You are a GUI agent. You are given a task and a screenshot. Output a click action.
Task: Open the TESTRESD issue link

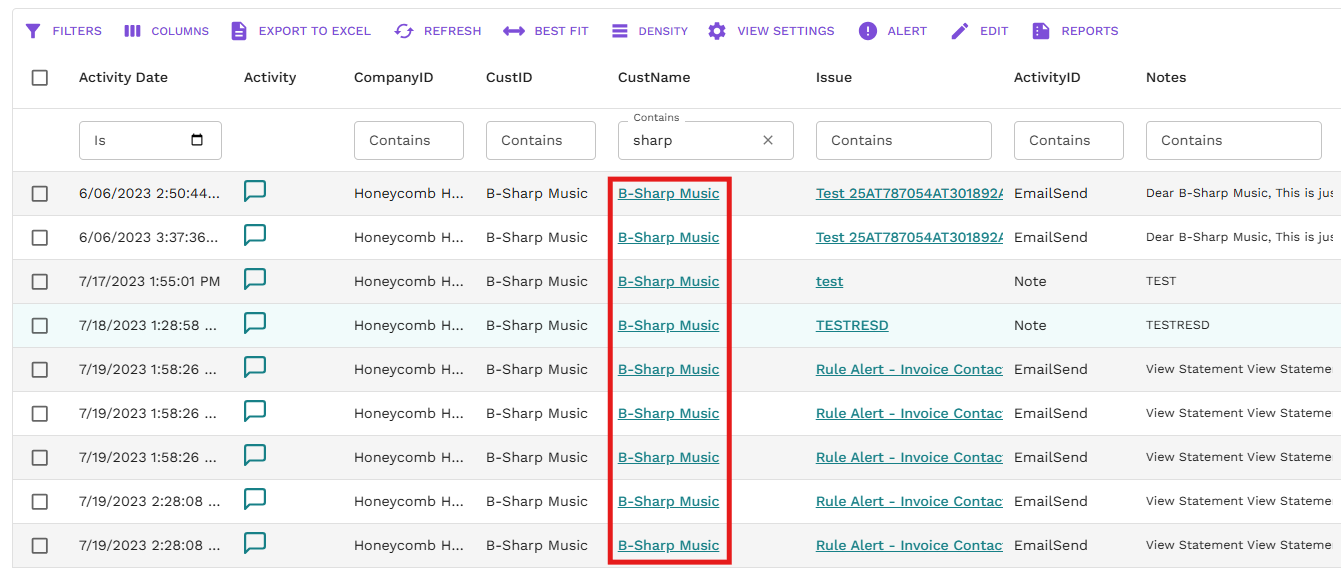click(852, 326)
